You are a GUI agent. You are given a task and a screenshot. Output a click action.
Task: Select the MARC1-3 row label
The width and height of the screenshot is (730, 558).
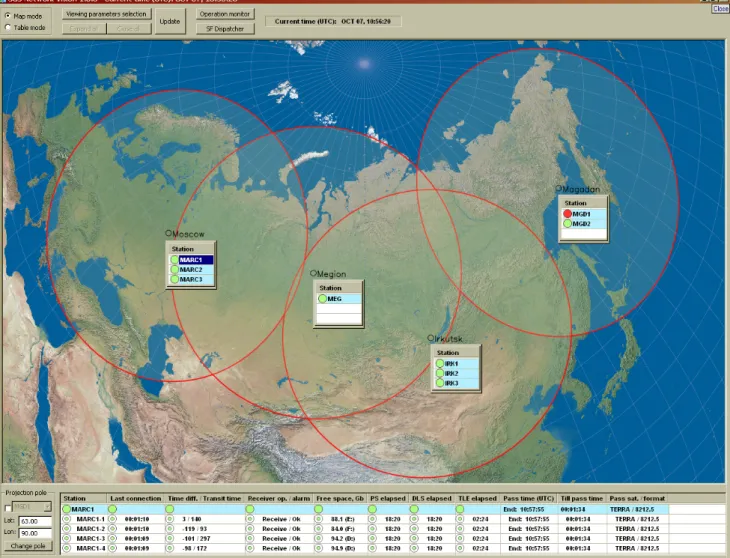pyautogui.click(x=90, y=538)
